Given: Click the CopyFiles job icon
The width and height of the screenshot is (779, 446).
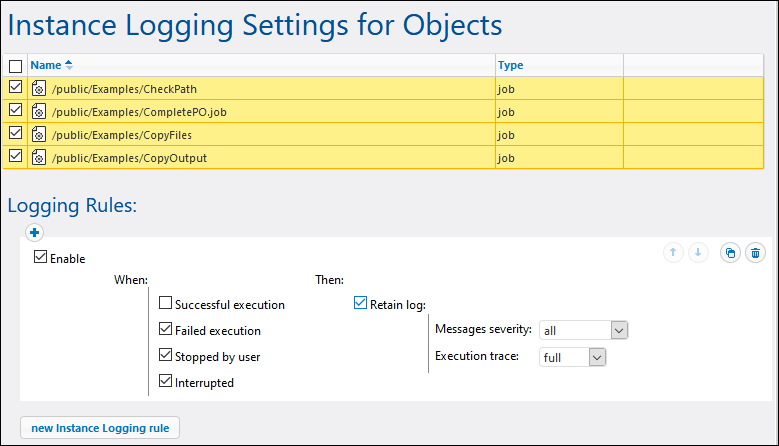Looking at the screenshot, I should coord(39,134).
